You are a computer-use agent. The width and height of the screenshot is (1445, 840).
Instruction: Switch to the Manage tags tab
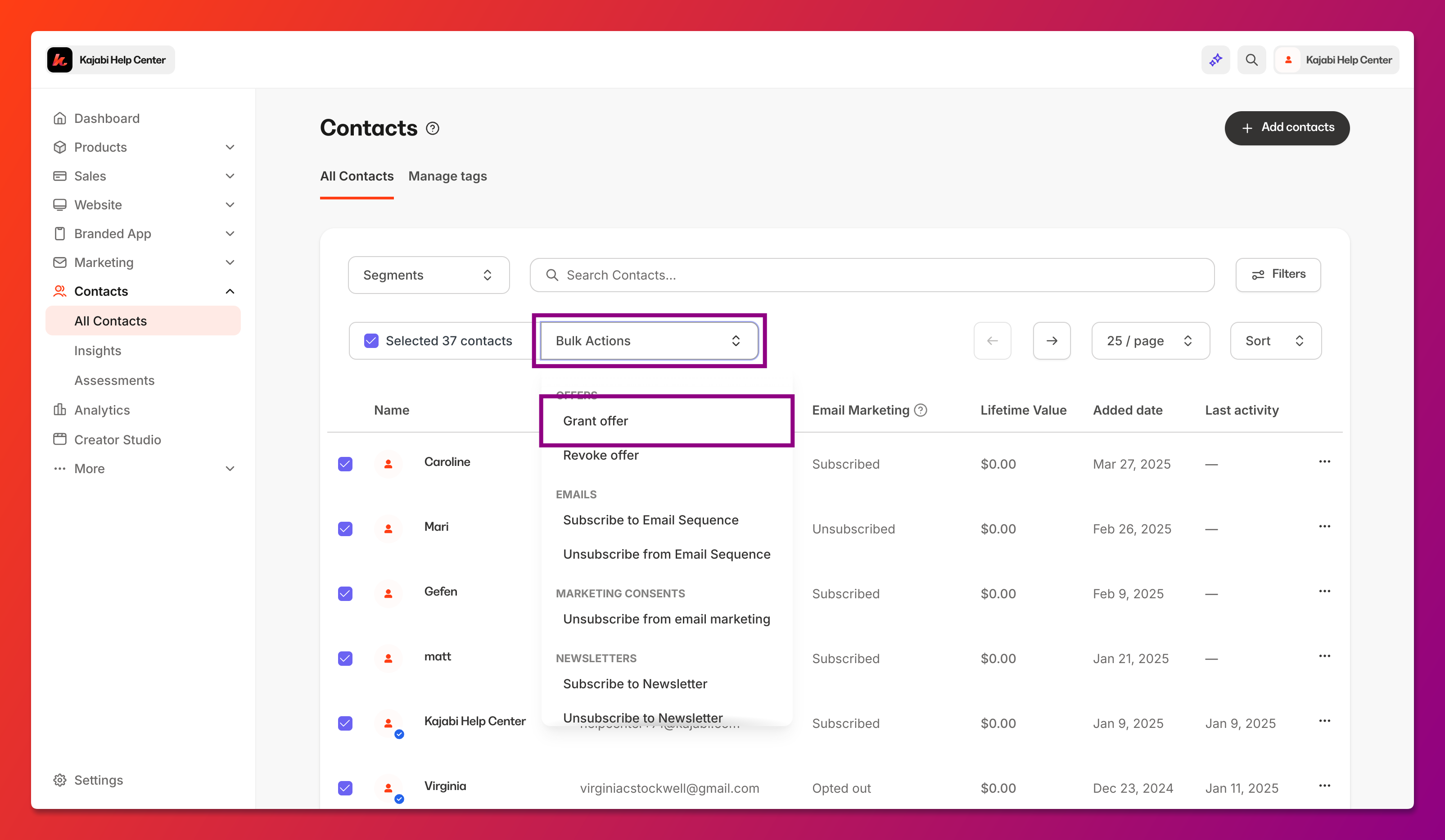[x=447, y=176]
